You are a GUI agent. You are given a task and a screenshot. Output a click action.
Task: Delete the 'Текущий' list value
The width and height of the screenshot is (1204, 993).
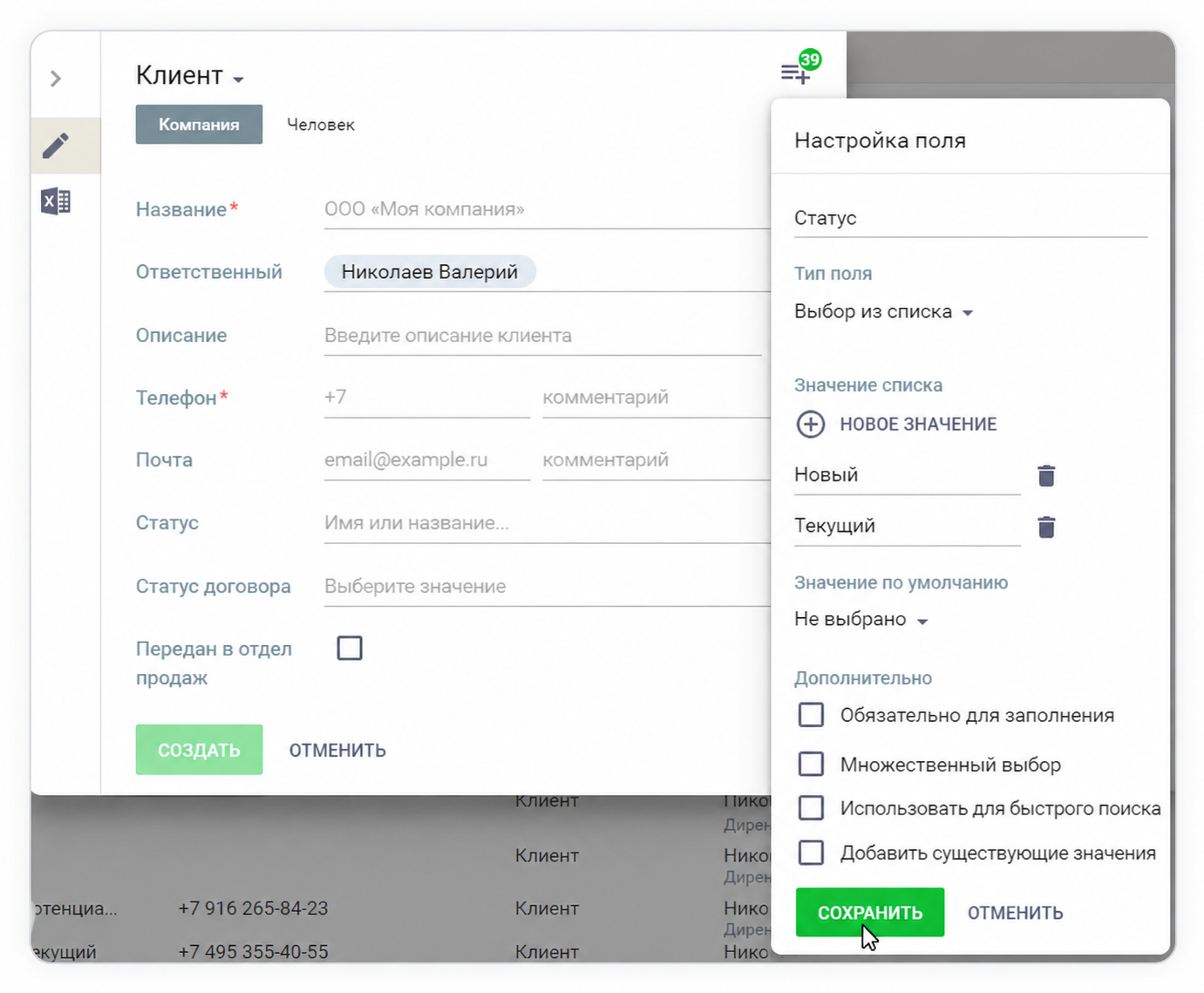coord(1046,527)
